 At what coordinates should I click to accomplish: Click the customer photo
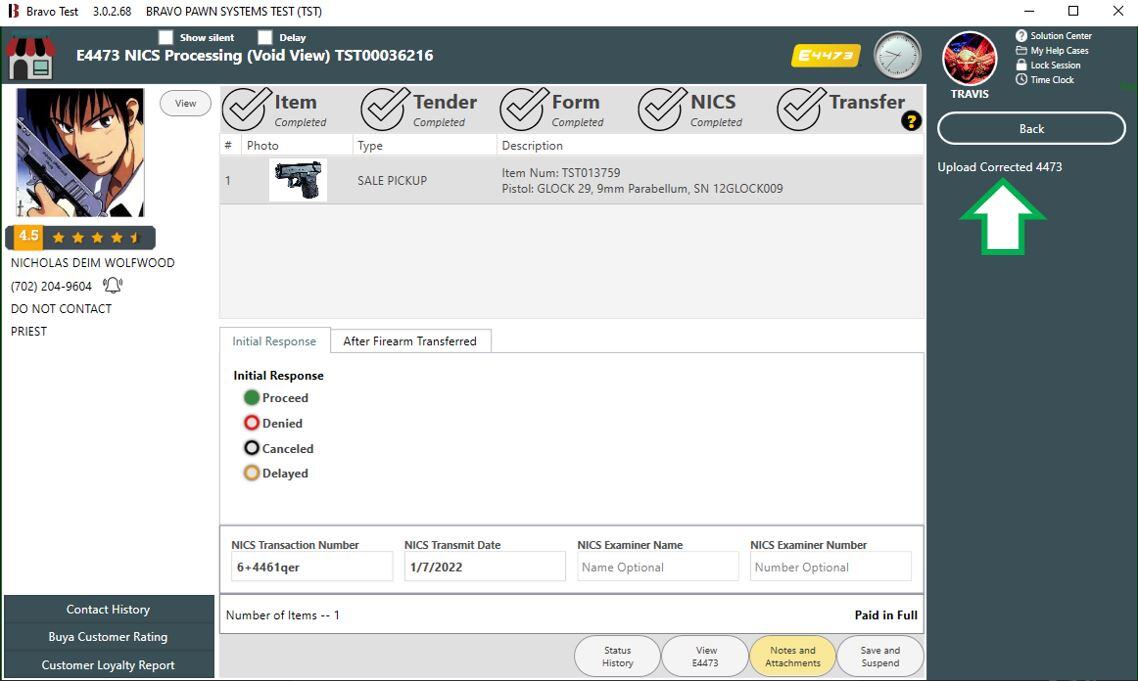(81, 152)
